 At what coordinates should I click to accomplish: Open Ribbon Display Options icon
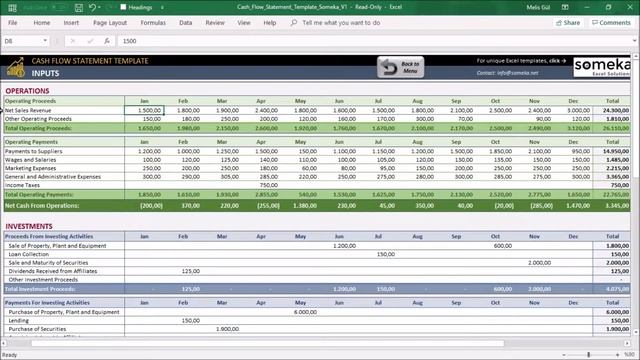565,7
